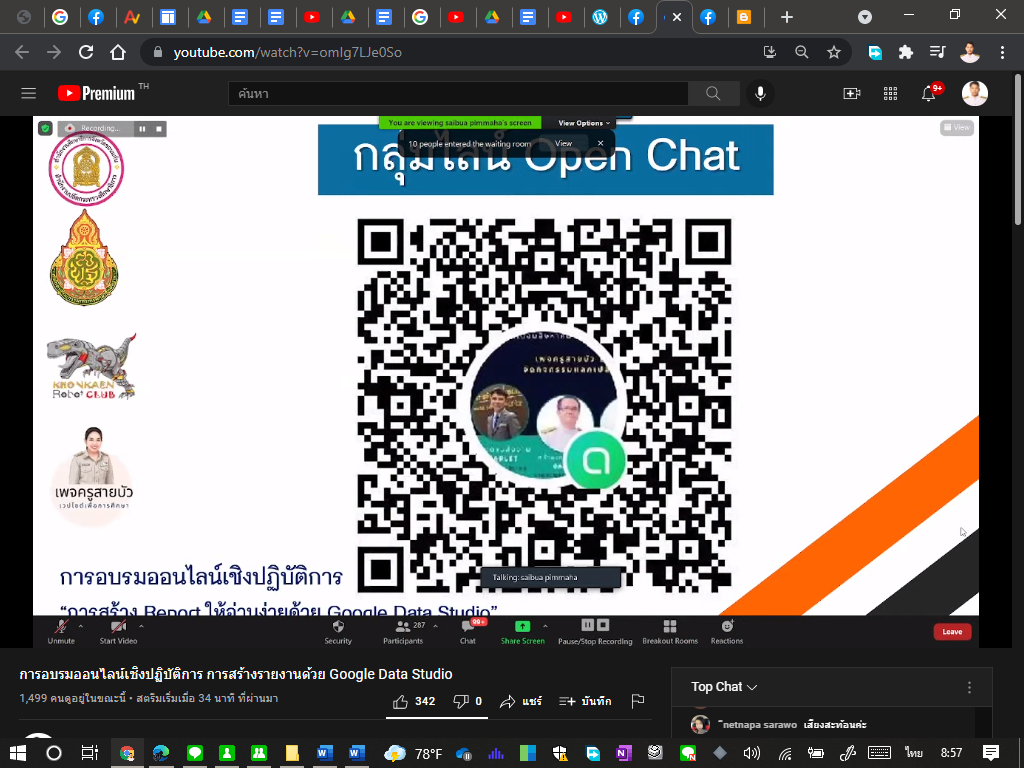
Task: Open the taskbar weather widget 78°F
Action: click(x=413, y=753)
